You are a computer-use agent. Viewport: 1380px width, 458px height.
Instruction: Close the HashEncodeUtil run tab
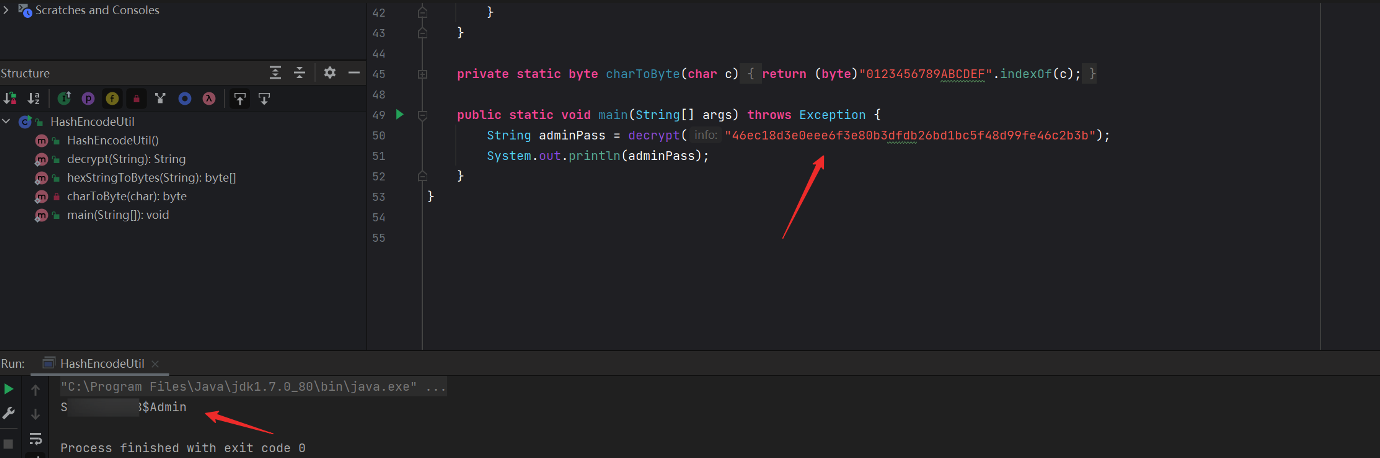156,364
